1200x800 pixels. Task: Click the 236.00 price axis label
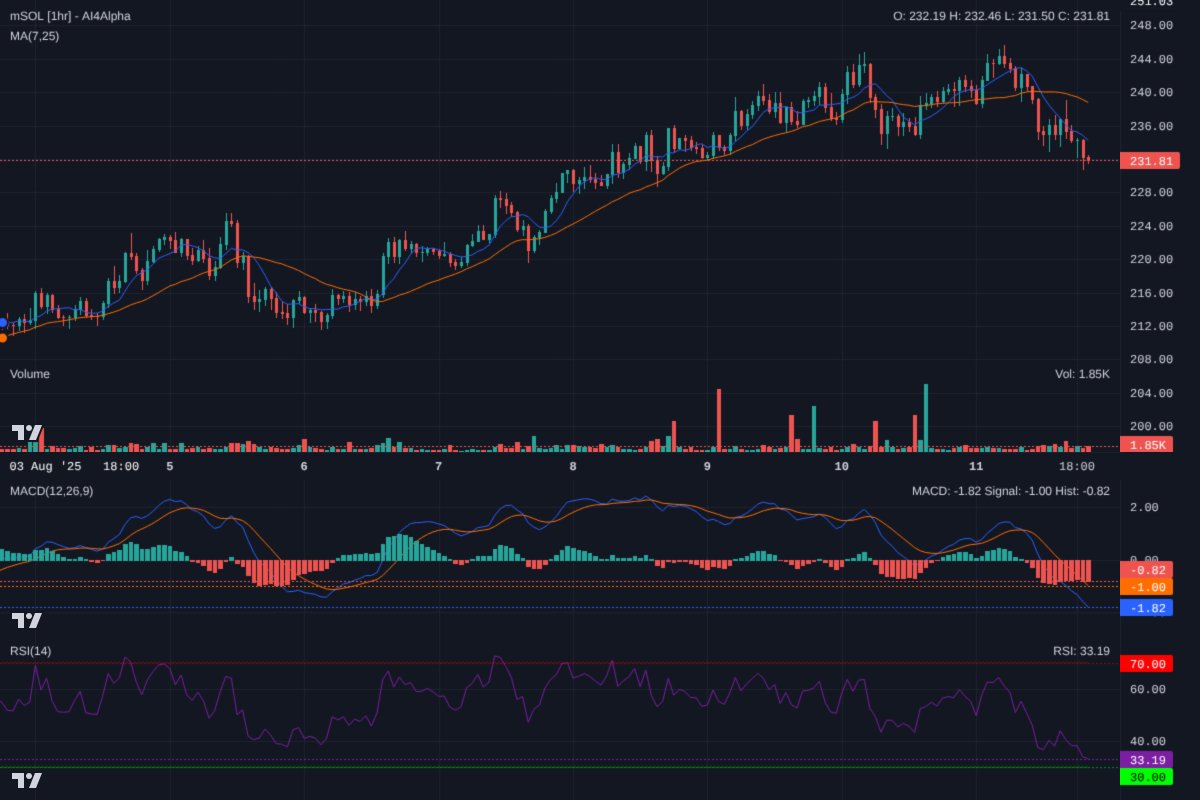[1151, 126]
